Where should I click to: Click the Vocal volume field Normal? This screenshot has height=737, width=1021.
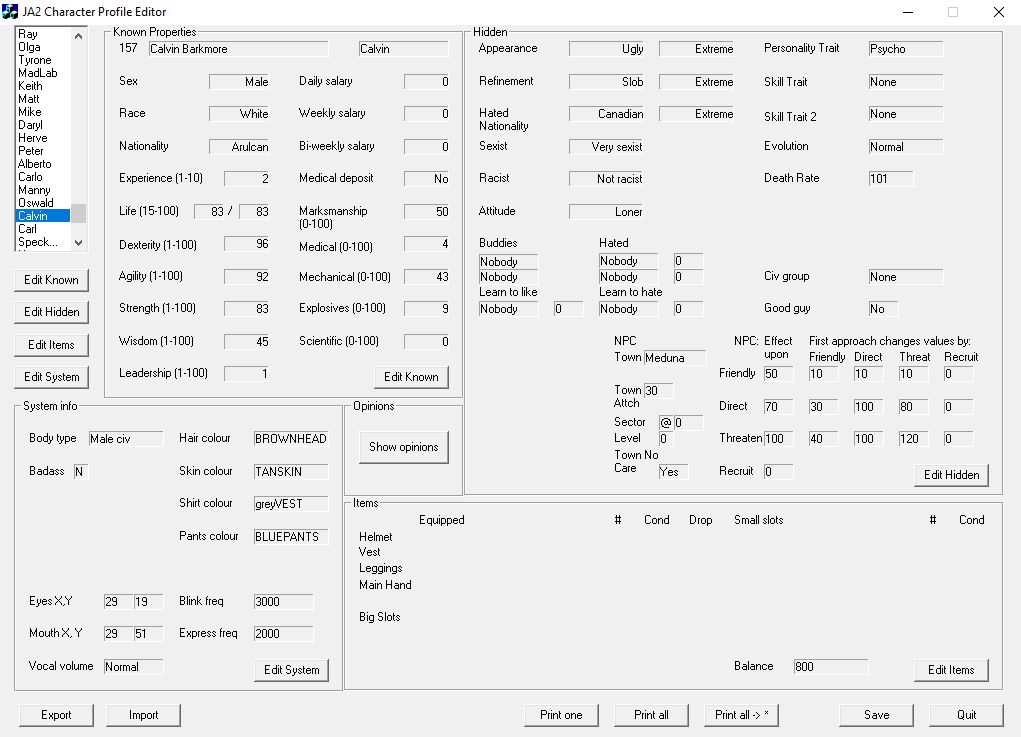133,667
